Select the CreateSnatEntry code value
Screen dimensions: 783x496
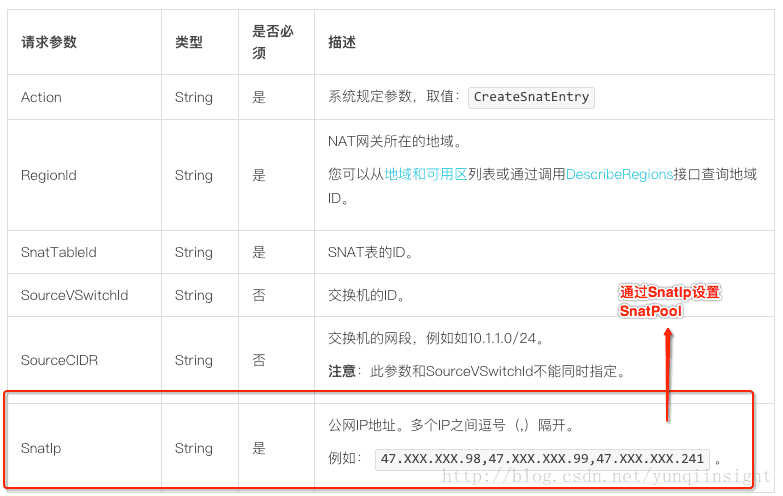531,97
